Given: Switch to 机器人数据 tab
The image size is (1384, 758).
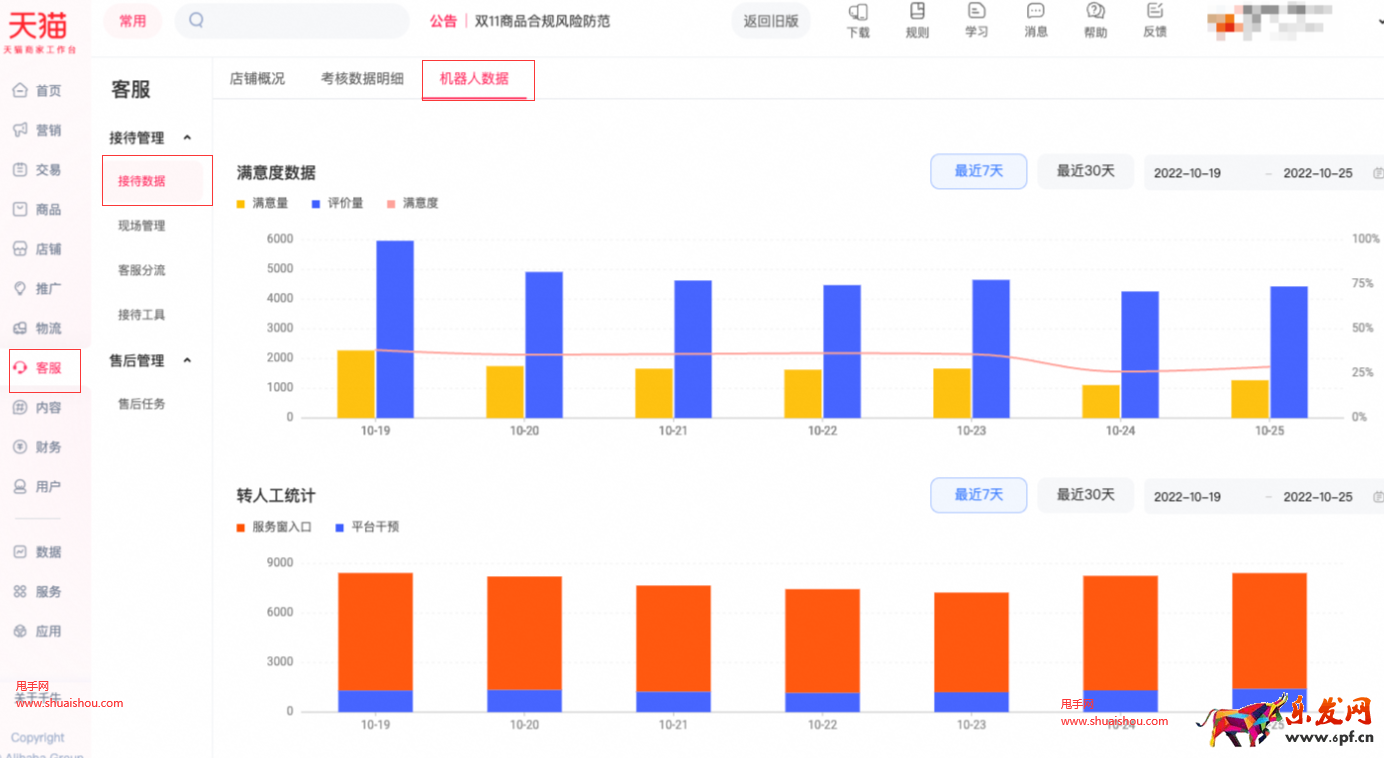Looking at the screenshot, I should click(474, 78).
